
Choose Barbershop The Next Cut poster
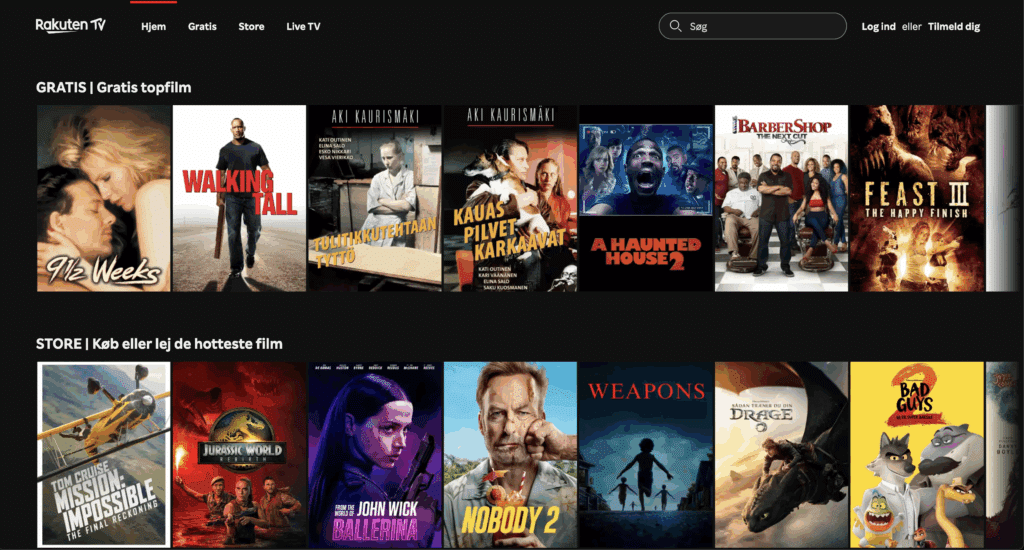tap(781, 198)
